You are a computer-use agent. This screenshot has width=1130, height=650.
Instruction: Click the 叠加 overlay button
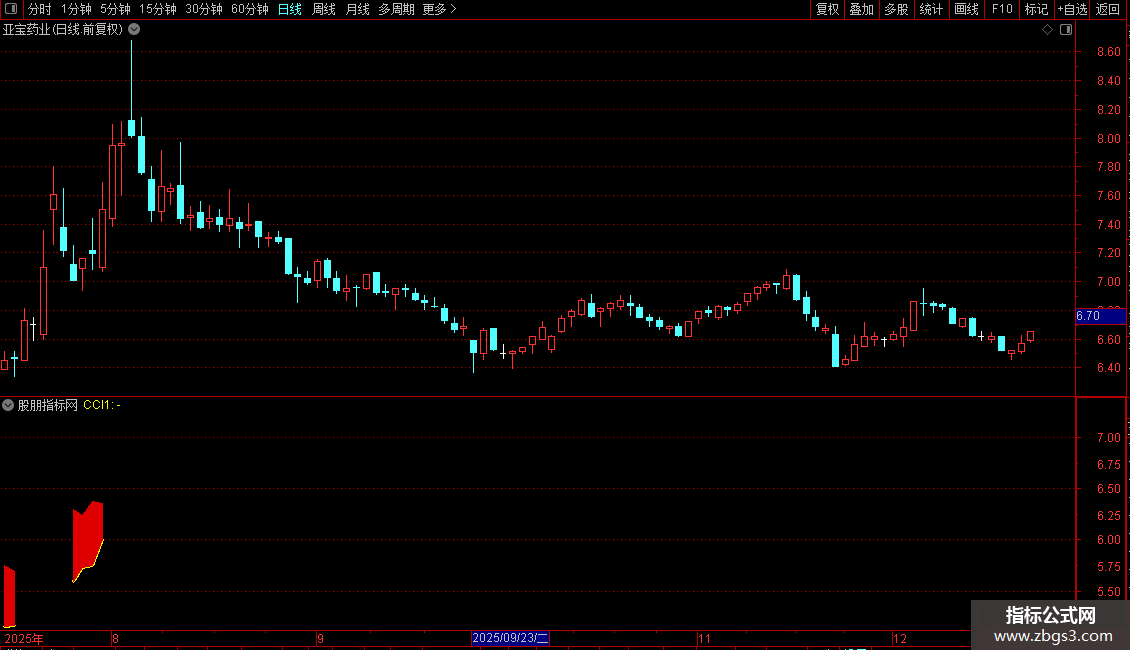click(x=861, y=9)
